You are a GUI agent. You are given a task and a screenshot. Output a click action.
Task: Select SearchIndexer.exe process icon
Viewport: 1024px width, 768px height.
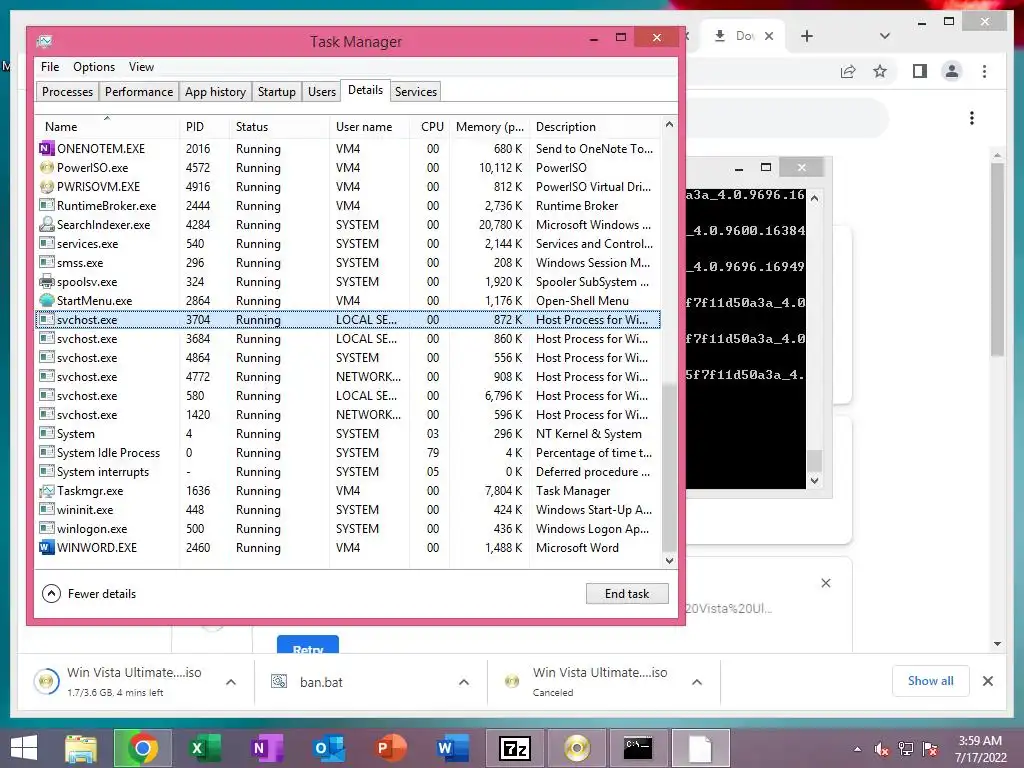click(46, 224)
